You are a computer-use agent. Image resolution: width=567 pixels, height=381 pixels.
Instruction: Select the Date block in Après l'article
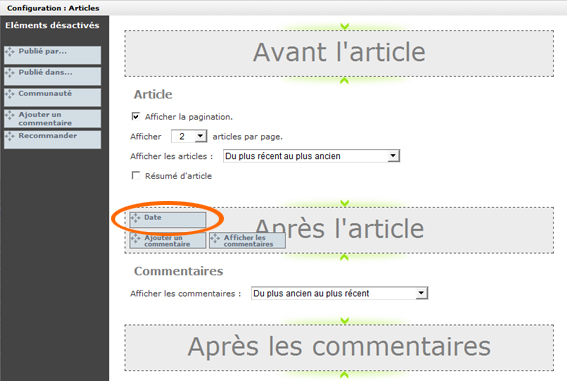pyautogui.click(x=168, y=220)
